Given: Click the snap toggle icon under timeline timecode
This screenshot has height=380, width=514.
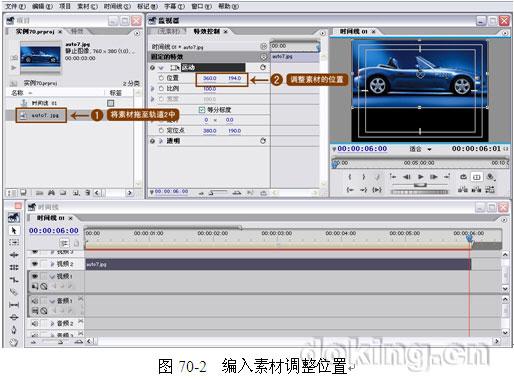Looking at the screenshot, I should (x=64, y=243).
